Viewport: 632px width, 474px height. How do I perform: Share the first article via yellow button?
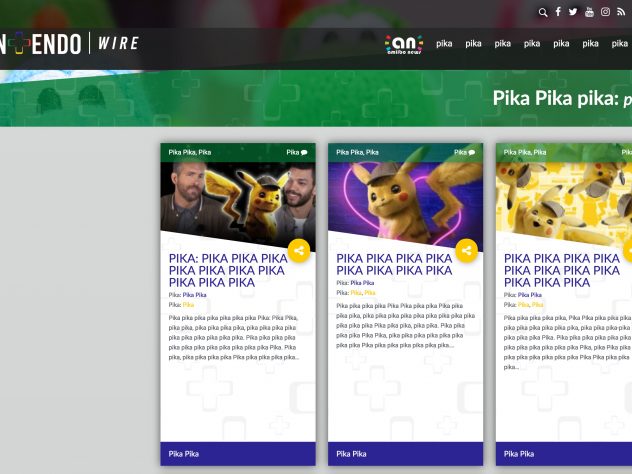coord(299,251)
